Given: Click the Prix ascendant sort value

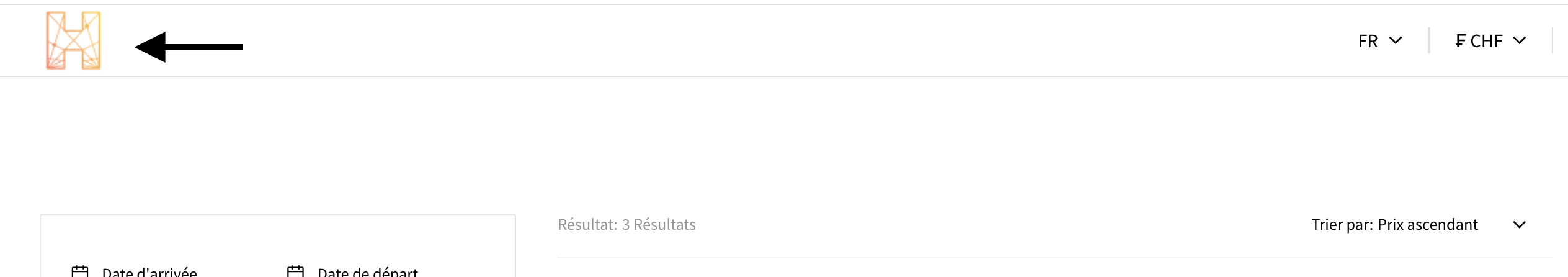Looking at the screenshot, I should (1427, 224).
